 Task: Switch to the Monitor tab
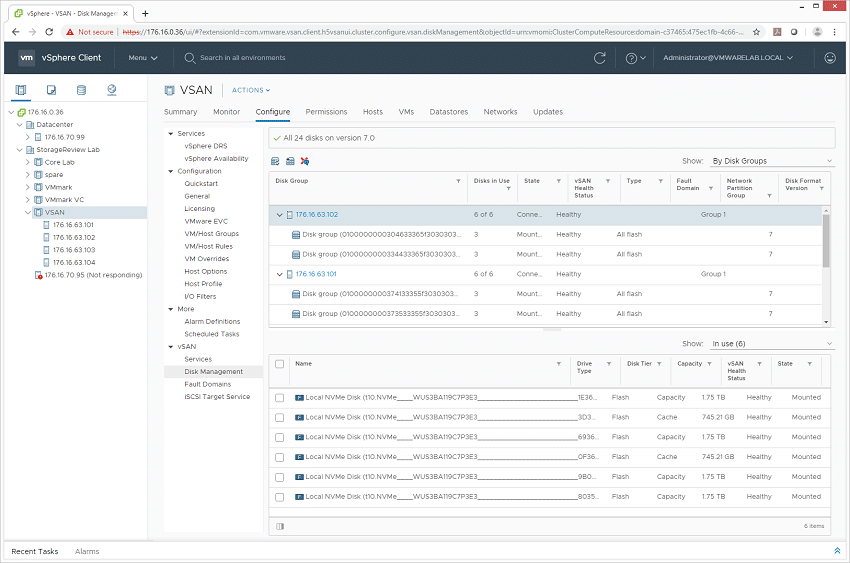tap(227, 112)
